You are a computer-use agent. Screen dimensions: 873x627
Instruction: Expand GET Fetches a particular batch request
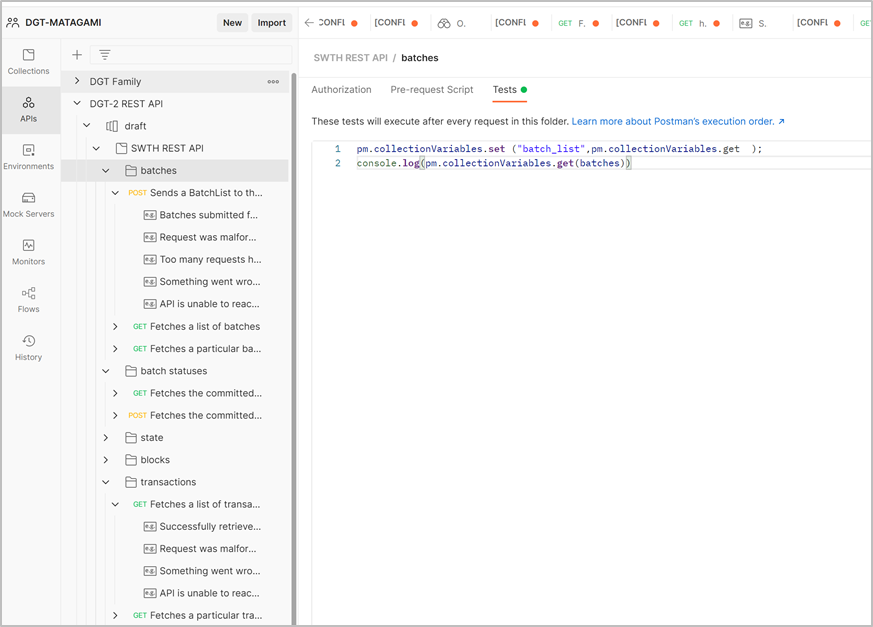click(115, 349)
